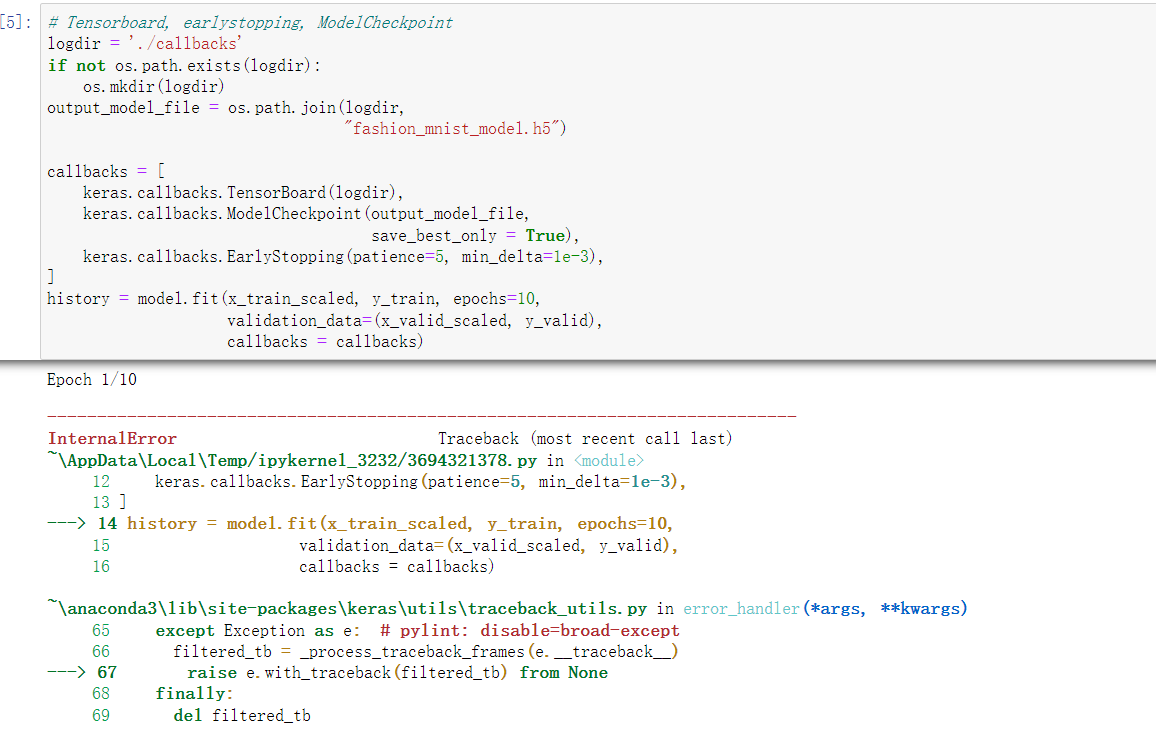Click the keras.callbacks.ModelCheckpoint line in code cell
The height and width of the screenshot is (747, 1156).
pyautogui.click(x=306, y=214)
